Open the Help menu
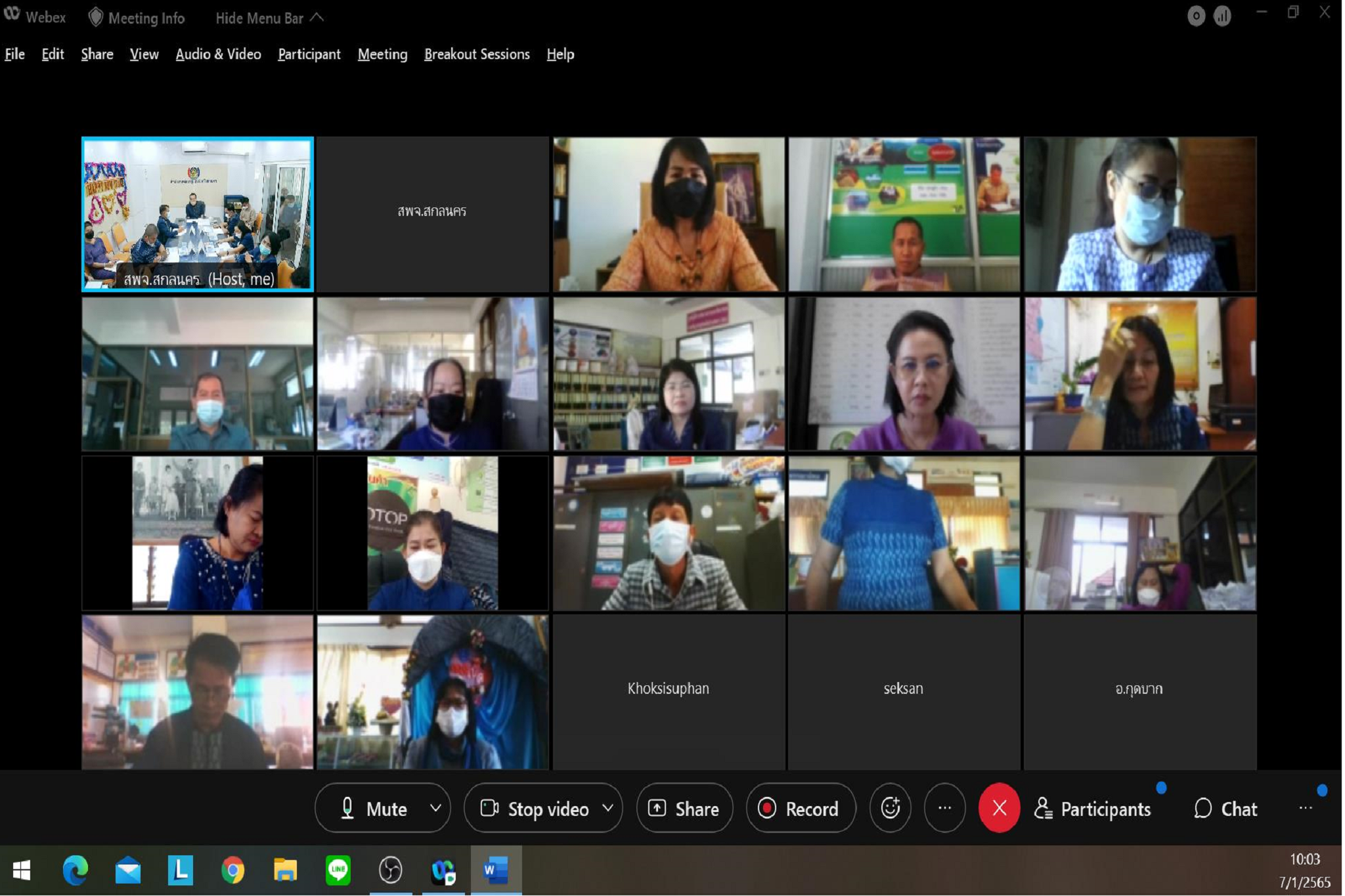The width and height of the screenshot is (1345, 896). [x=560, y=54]
